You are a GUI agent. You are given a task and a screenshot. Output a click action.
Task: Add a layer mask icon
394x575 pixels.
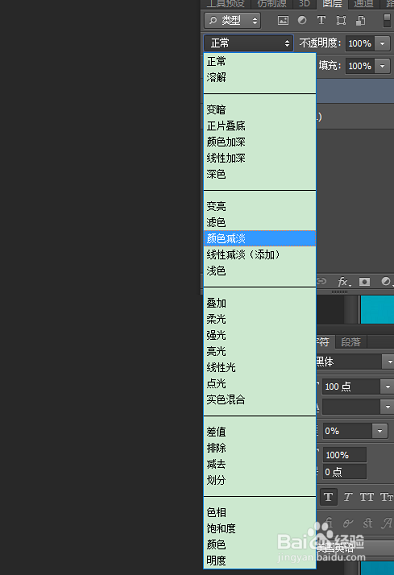(x=364, y=282)
